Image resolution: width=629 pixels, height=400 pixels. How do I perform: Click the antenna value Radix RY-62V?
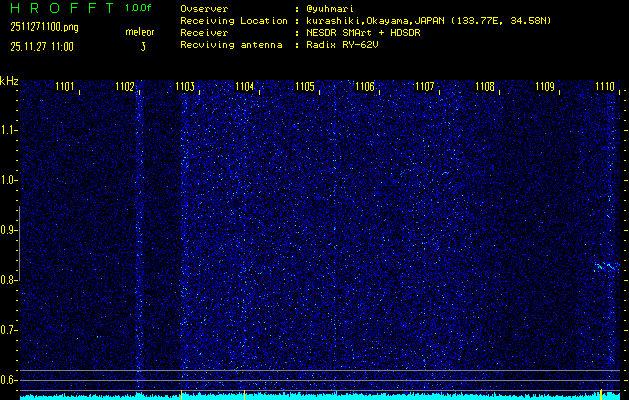coord(342,45)
